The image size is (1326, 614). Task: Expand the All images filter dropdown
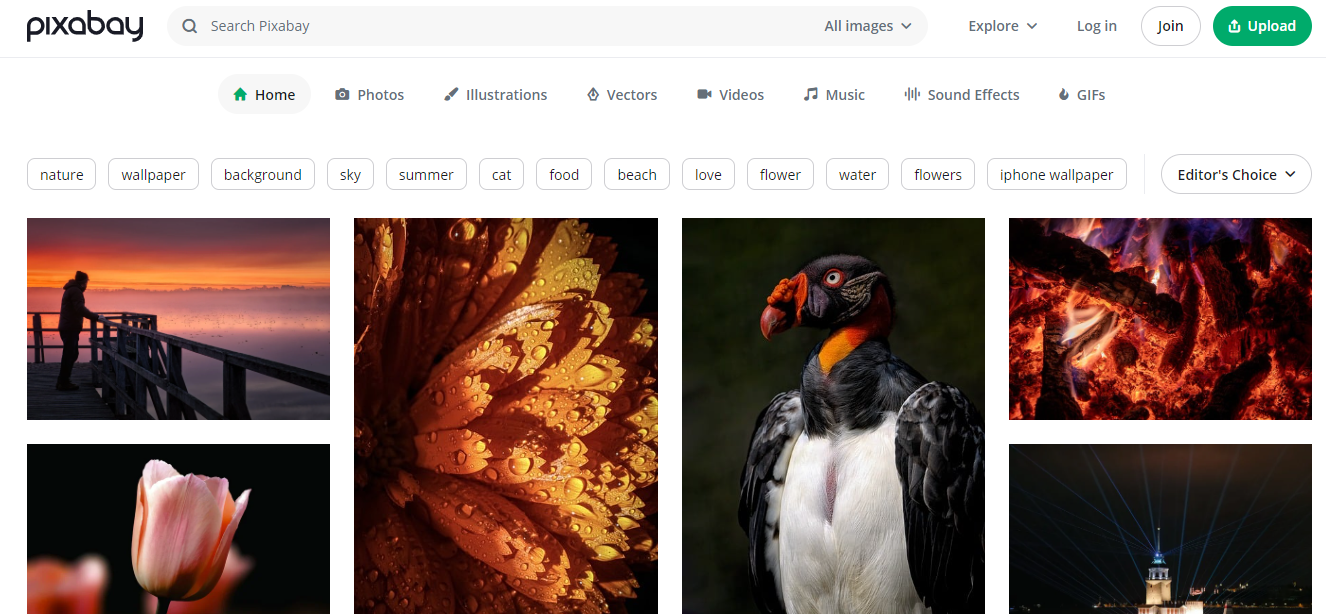[x=867, y=26]
